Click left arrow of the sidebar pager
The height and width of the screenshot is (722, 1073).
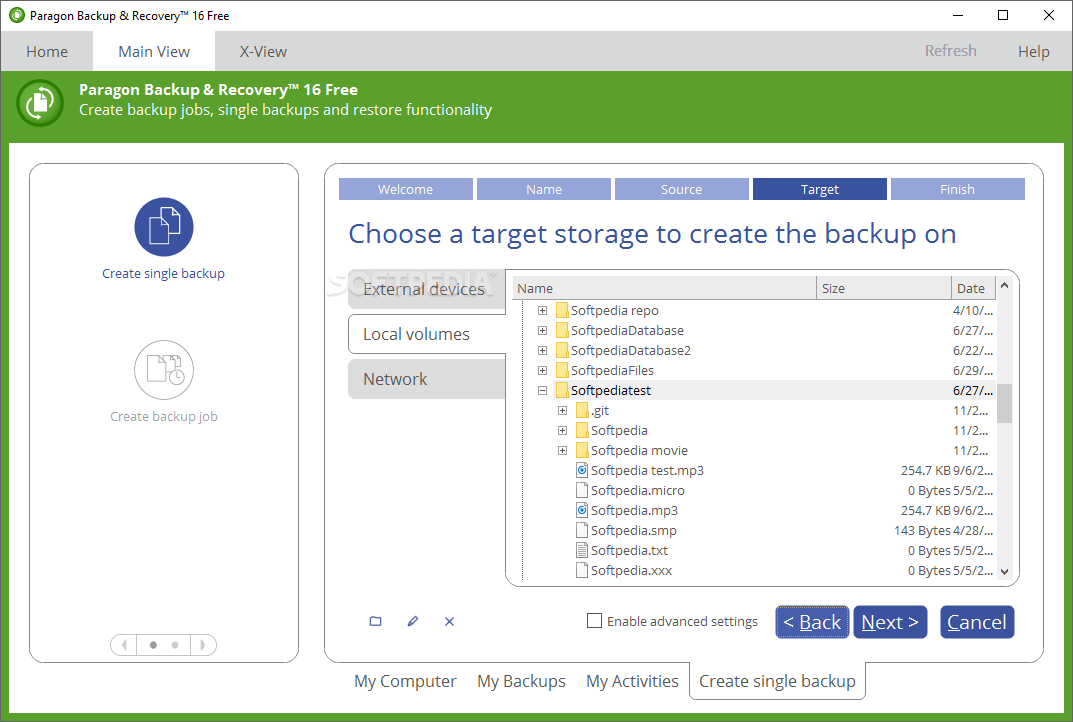(124, 645)
